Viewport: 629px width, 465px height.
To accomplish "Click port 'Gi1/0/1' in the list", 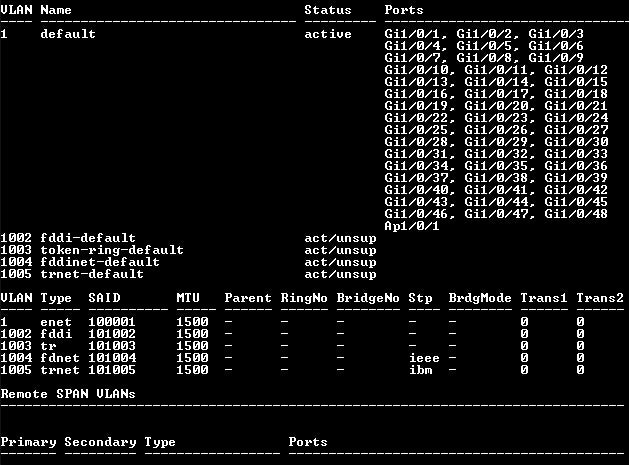I will (412, 34).
